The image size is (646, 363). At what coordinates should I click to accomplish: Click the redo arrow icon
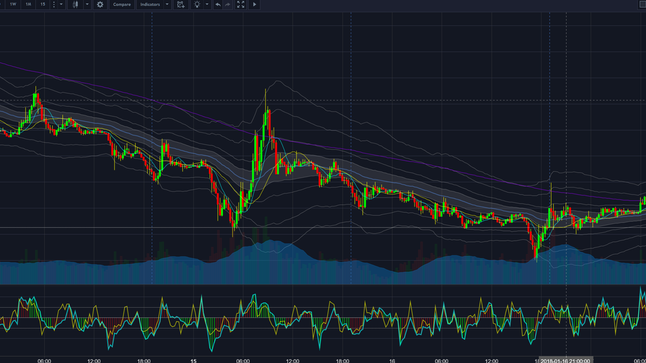coord(228,4)
